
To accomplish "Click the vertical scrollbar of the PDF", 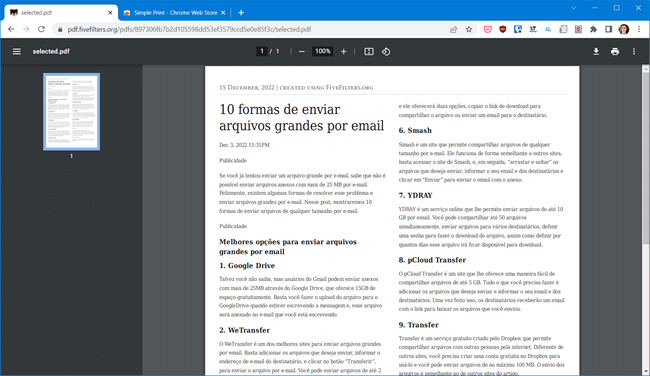I will click(645, 220).
